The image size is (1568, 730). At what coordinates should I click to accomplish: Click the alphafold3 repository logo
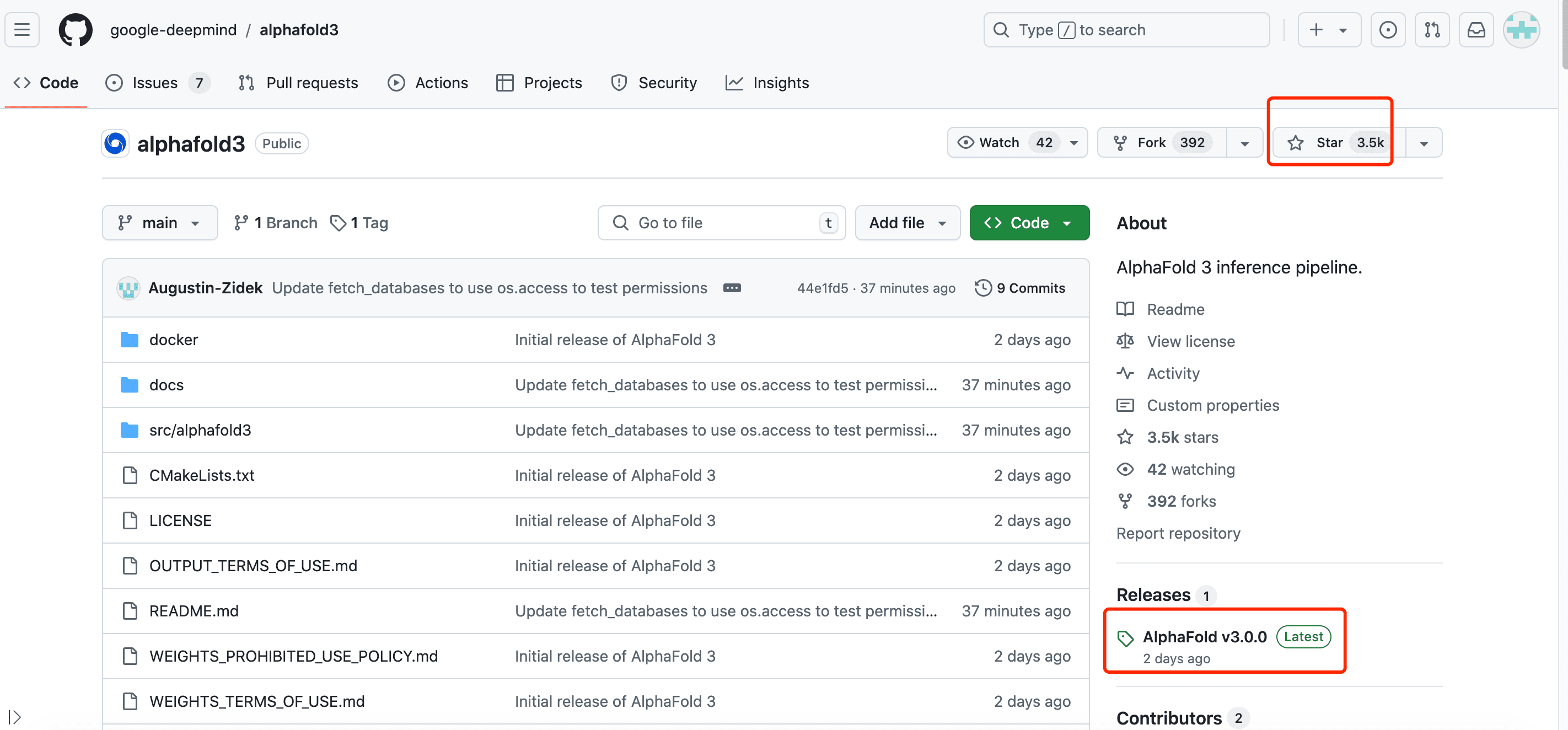pyautogui.click(x=115, y=144)
